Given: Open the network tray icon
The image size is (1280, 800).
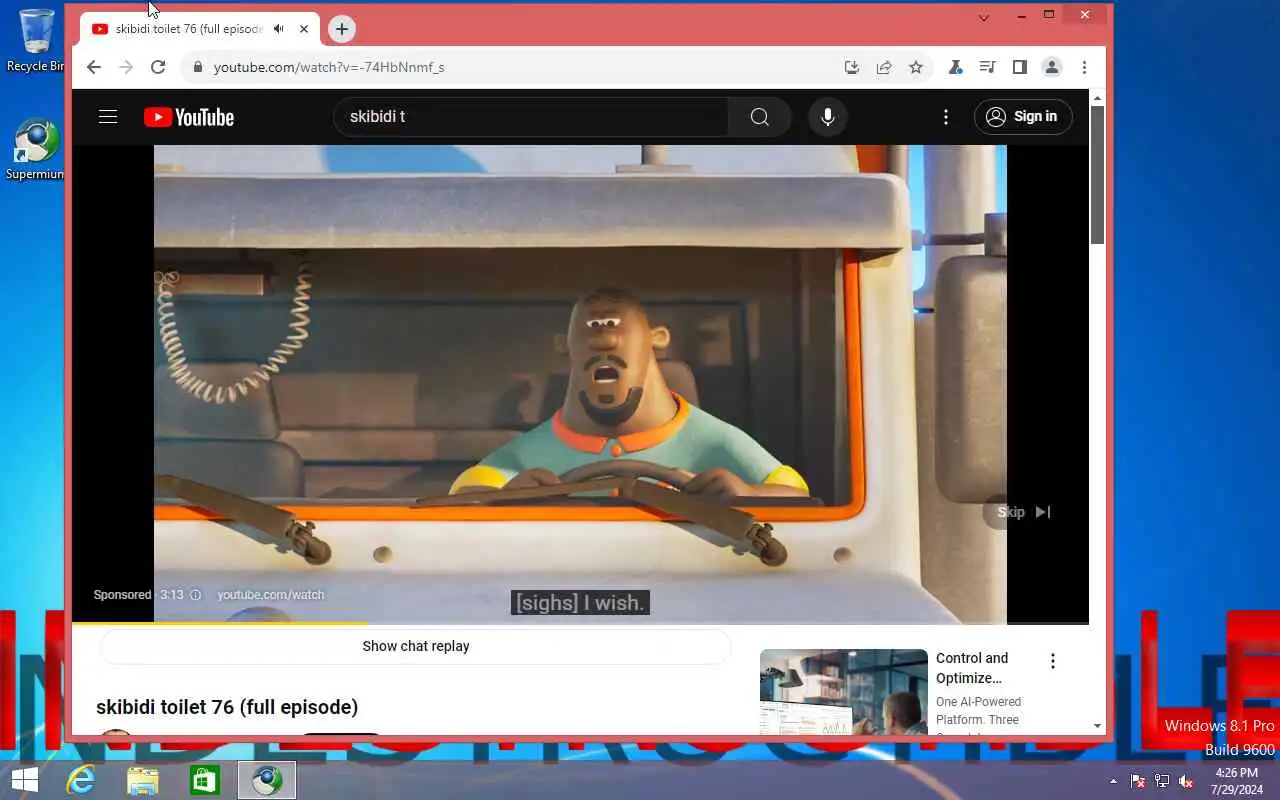Looking at the screenshot, I should (x=1162, y=781).
